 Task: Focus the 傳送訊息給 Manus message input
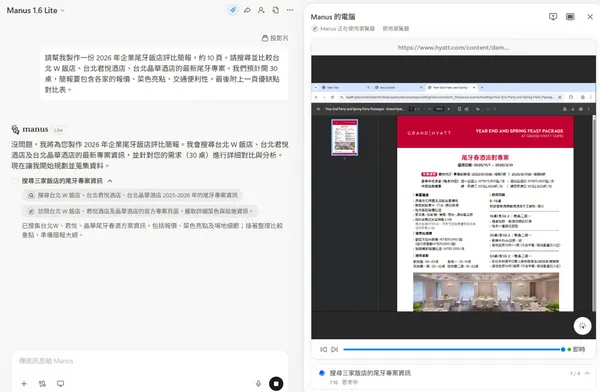[x=149, y=361]
